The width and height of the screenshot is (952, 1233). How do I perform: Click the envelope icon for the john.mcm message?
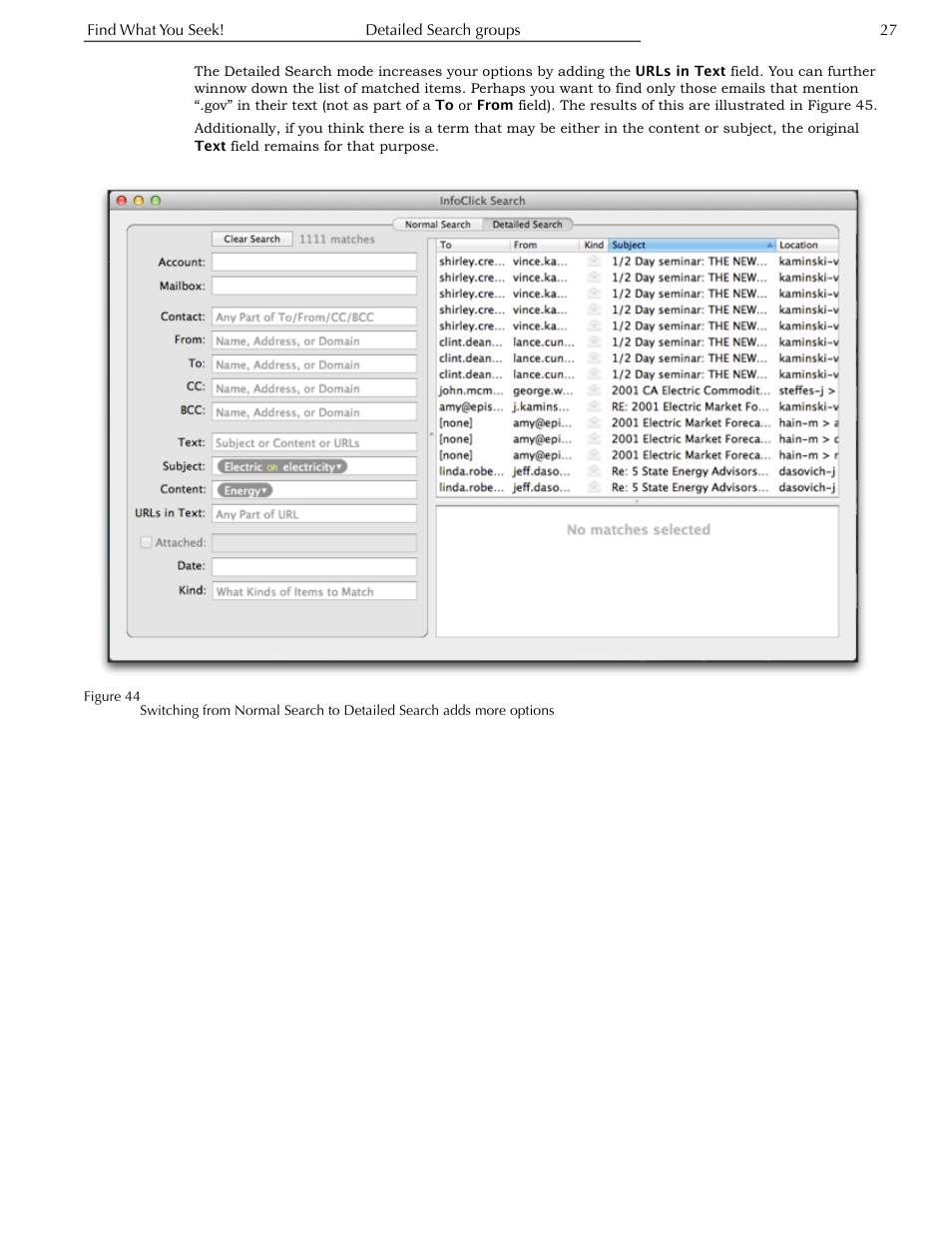pos(594,390)
